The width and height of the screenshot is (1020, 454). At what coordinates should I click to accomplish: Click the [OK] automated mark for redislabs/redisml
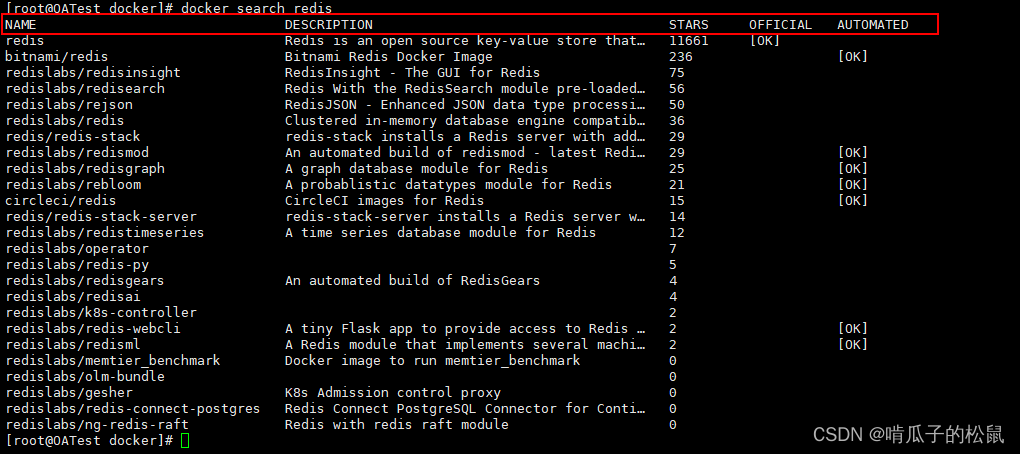click(x=852, y=345)
